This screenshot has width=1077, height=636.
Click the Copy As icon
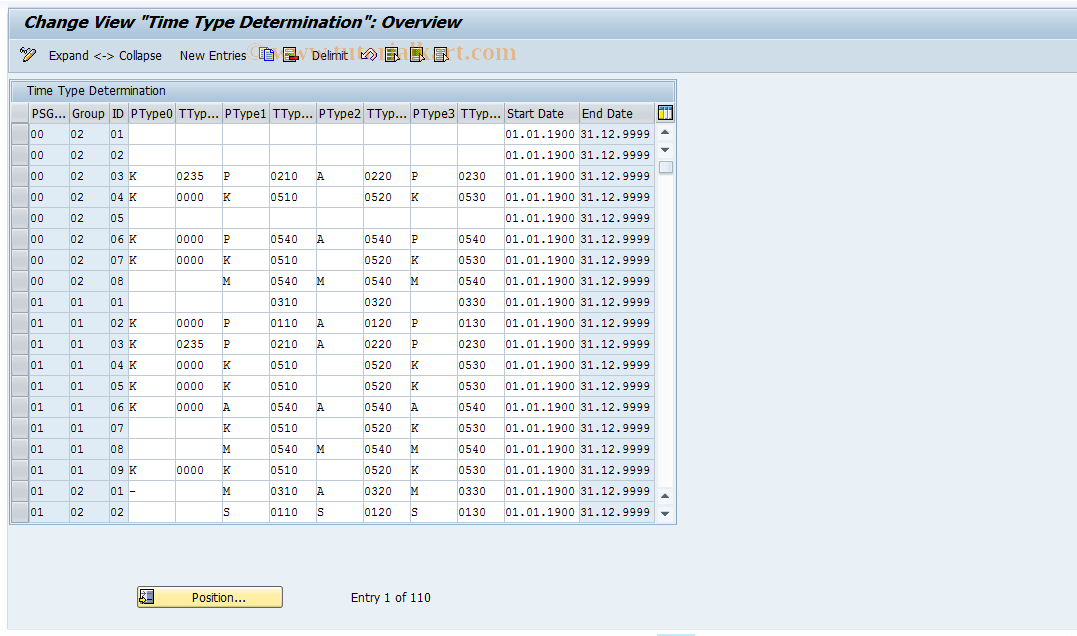click(267, 55)
